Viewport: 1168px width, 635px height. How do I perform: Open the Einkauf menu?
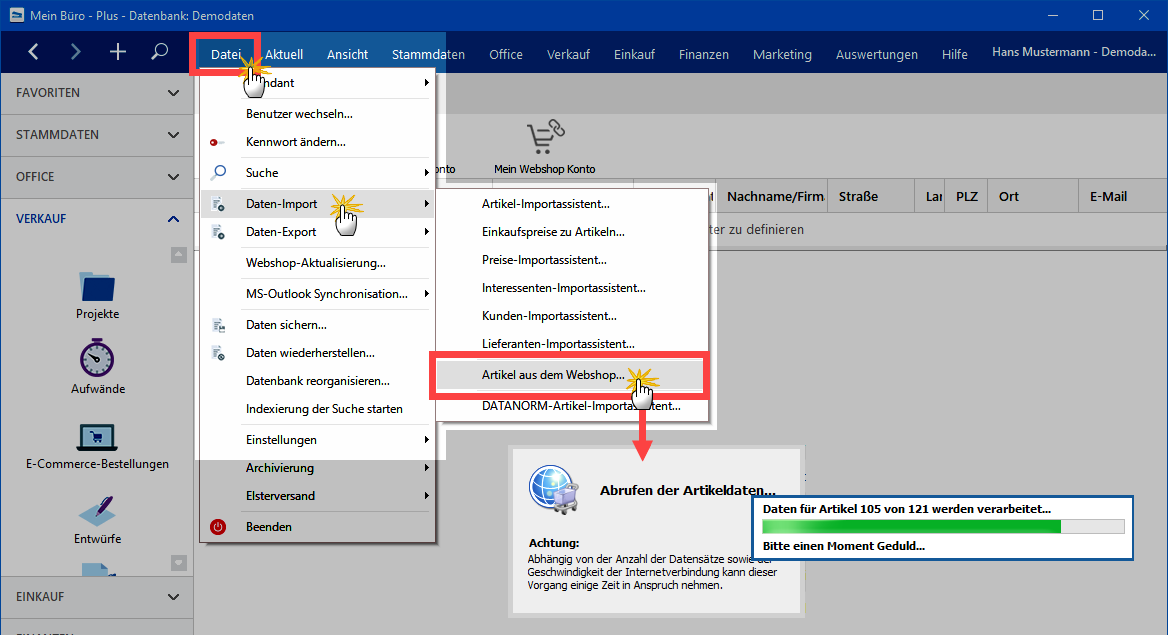(635, 54)
